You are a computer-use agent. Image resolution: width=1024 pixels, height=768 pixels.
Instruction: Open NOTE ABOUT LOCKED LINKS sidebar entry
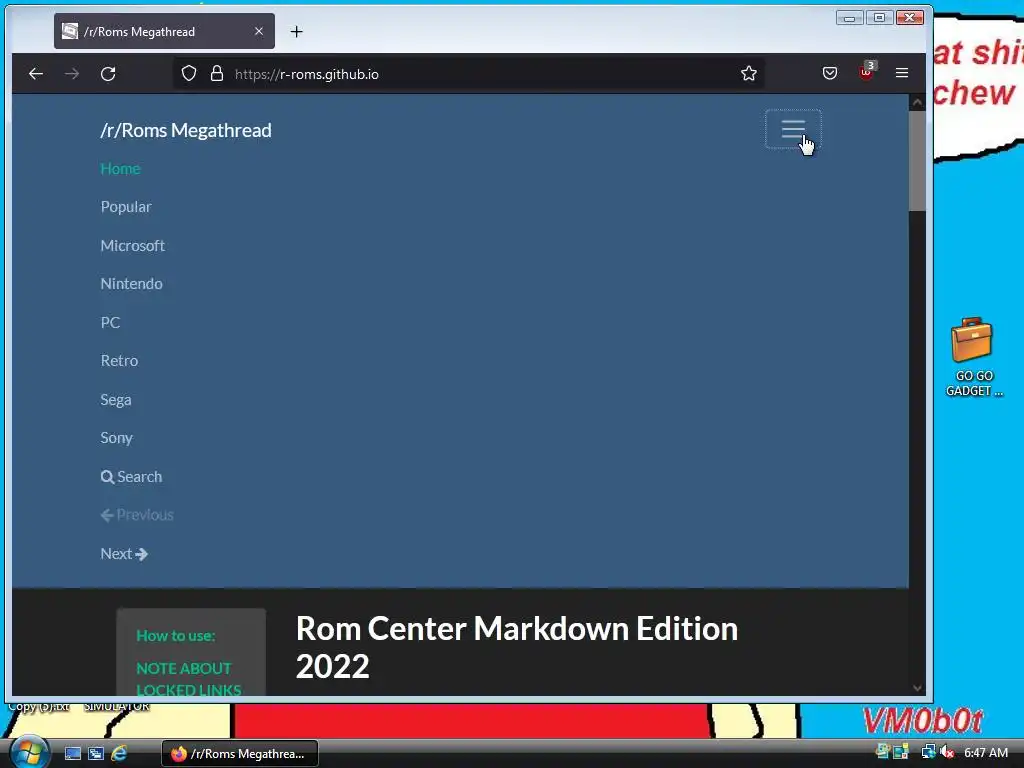189,679
